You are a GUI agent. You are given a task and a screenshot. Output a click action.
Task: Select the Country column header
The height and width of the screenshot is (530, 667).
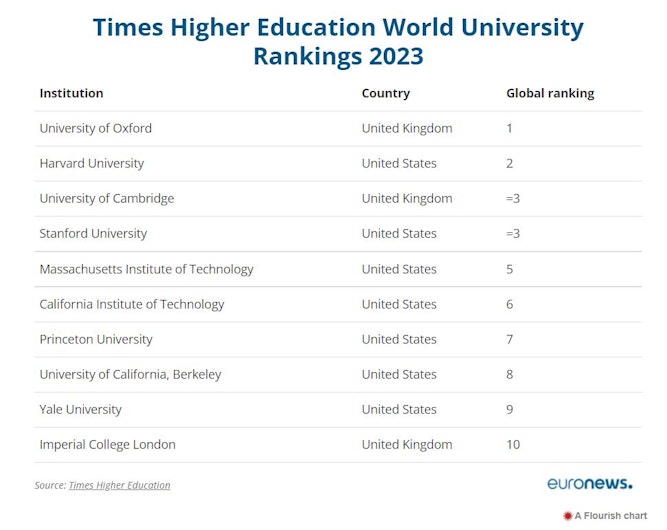tap(386, 93)
